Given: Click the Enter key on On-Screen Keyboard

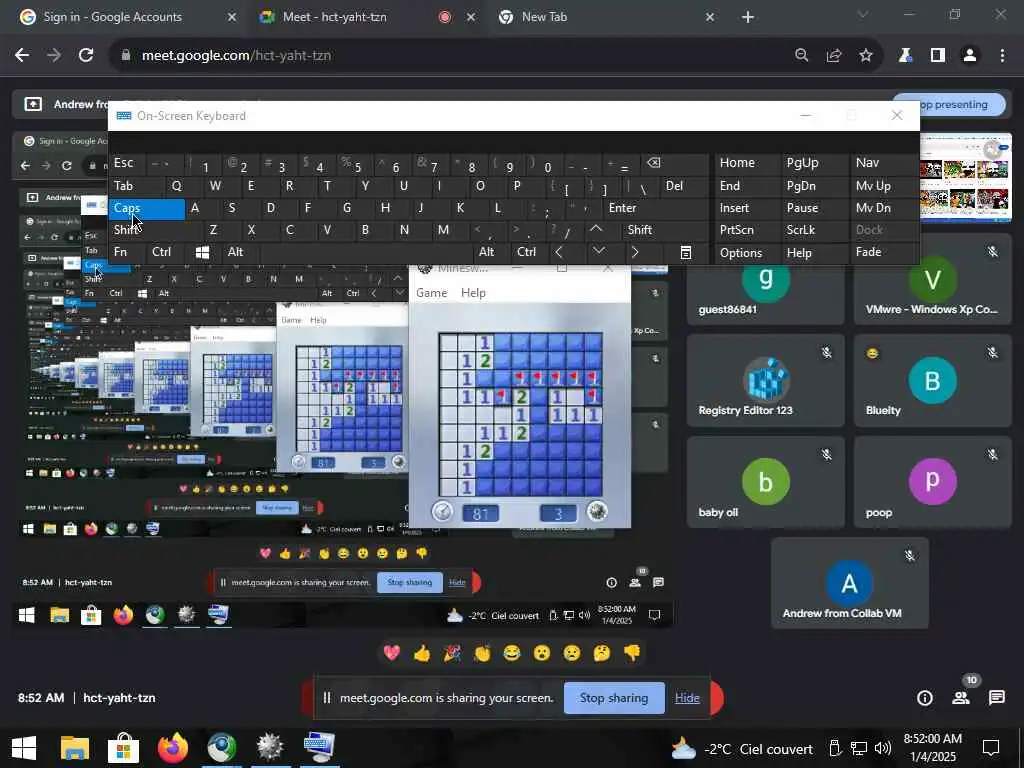Looking at the screenshot, I should [655, 208].
